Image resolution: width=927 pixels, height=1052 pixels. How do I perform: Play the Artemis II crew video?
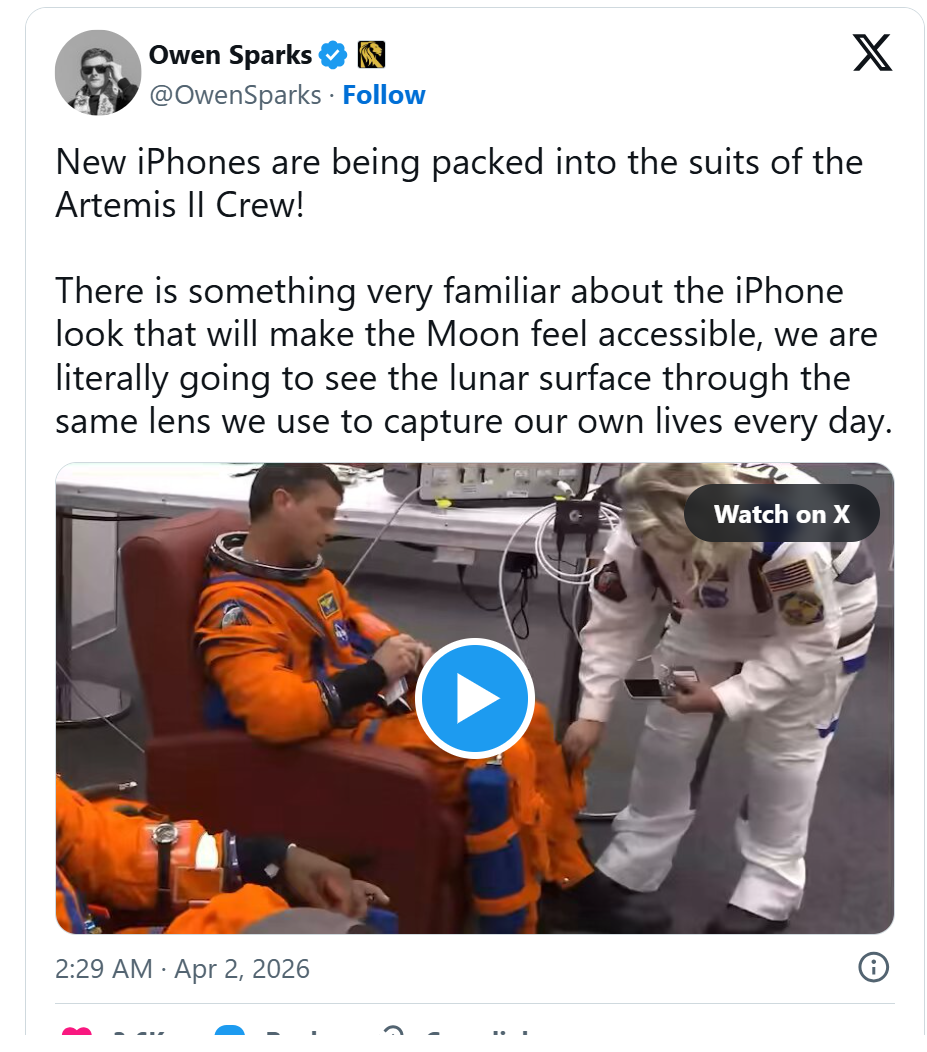tap(474, 698)
